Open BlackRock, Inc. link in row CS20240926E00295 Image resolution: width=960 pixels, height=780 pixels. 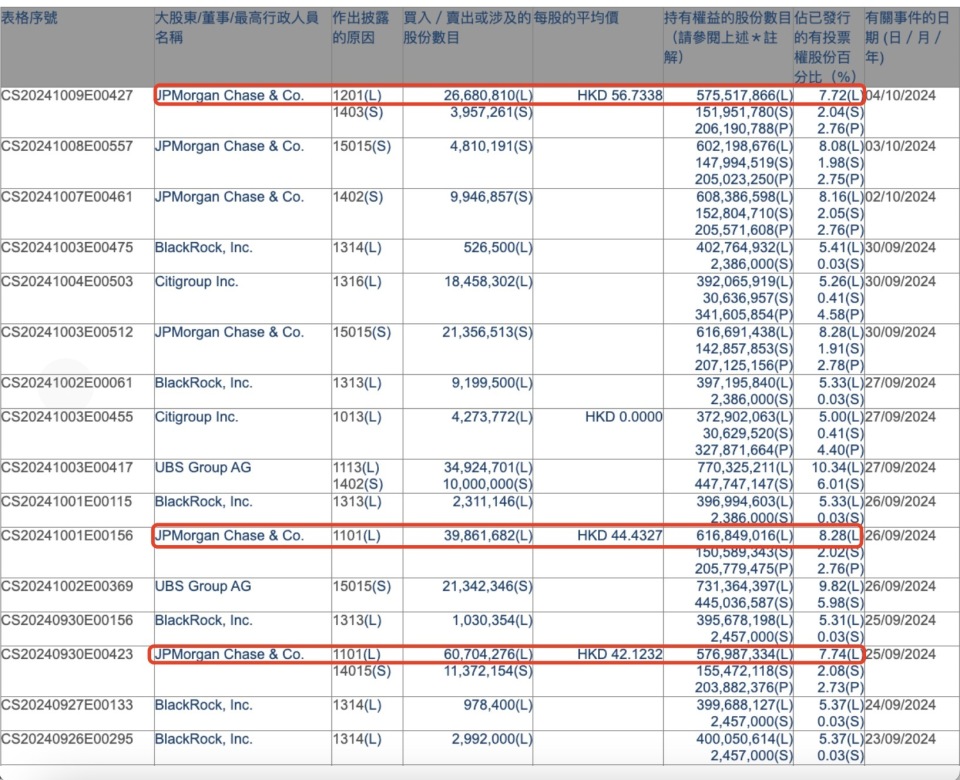(203, 739)
